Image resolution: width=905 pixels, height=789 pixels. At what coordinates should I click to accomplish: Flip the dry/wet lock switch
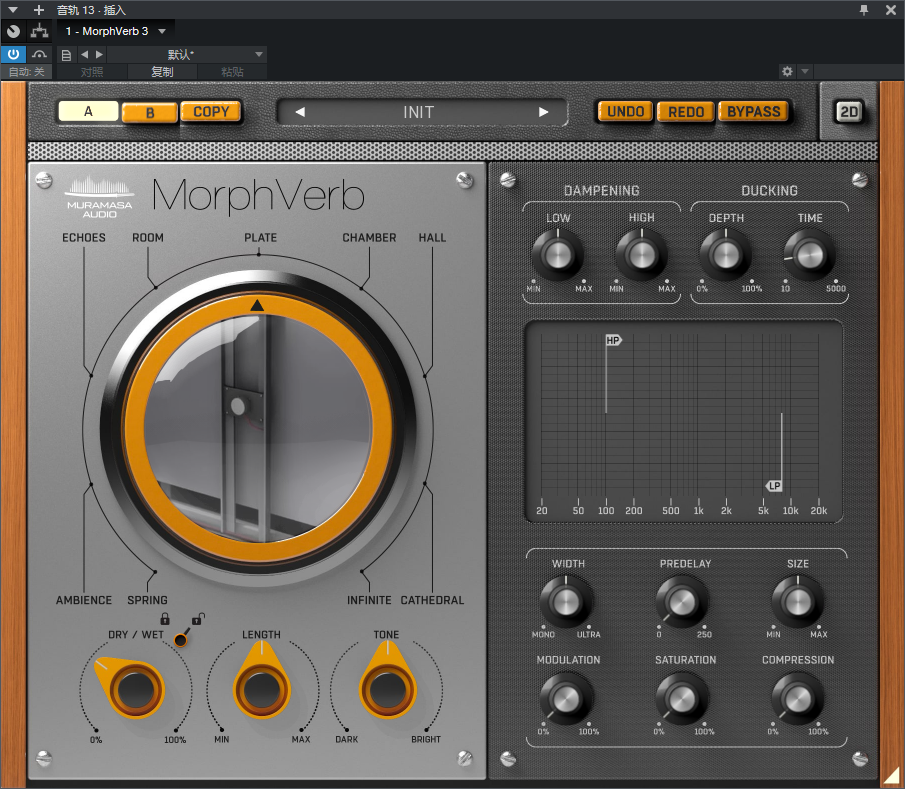pyautogui.click(x=182, y=638)
